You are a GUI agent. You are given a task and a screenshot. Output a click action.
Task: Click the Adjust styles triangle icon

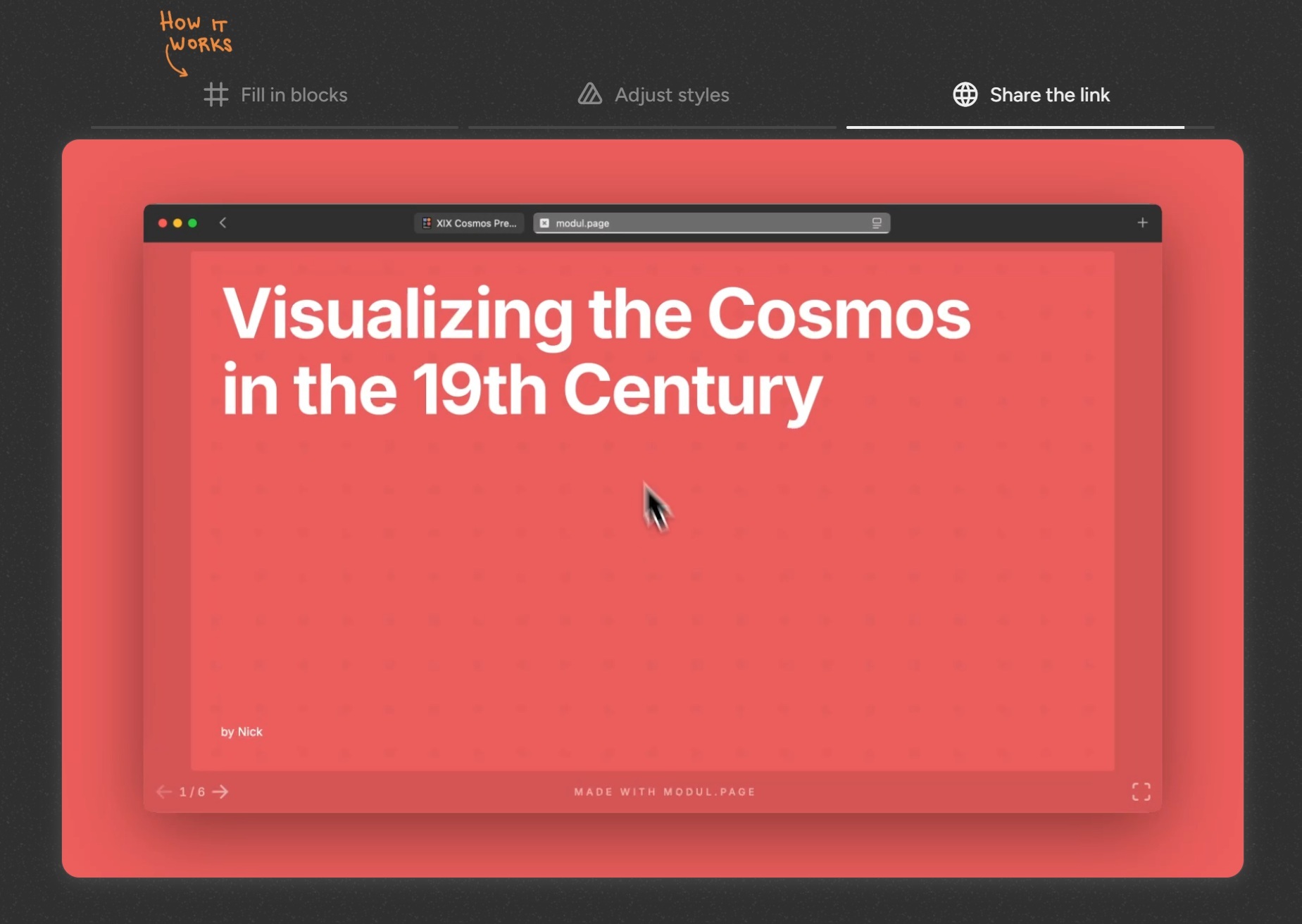coord(589,94)
